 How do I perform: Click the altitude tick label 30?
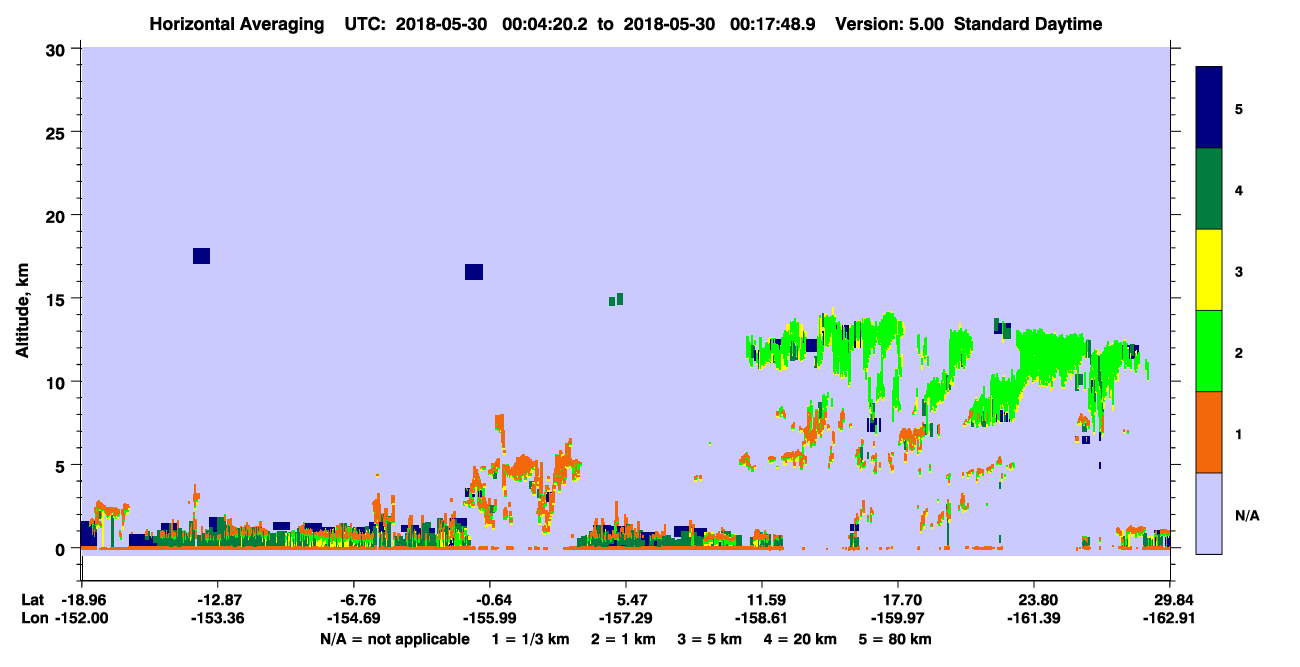pos(58,49)
